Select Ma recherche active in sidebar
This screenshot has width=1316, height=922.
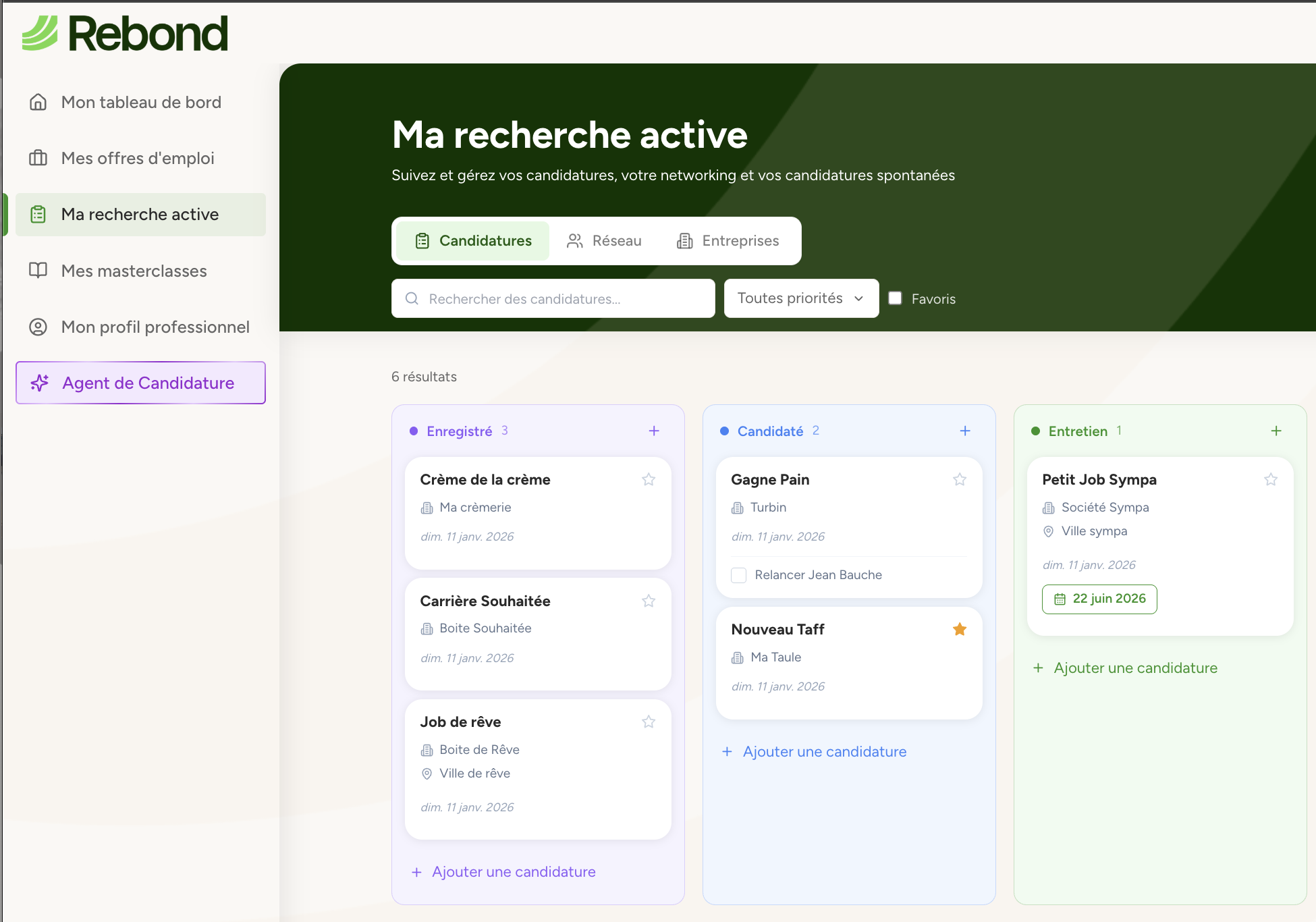pos(140,215)
